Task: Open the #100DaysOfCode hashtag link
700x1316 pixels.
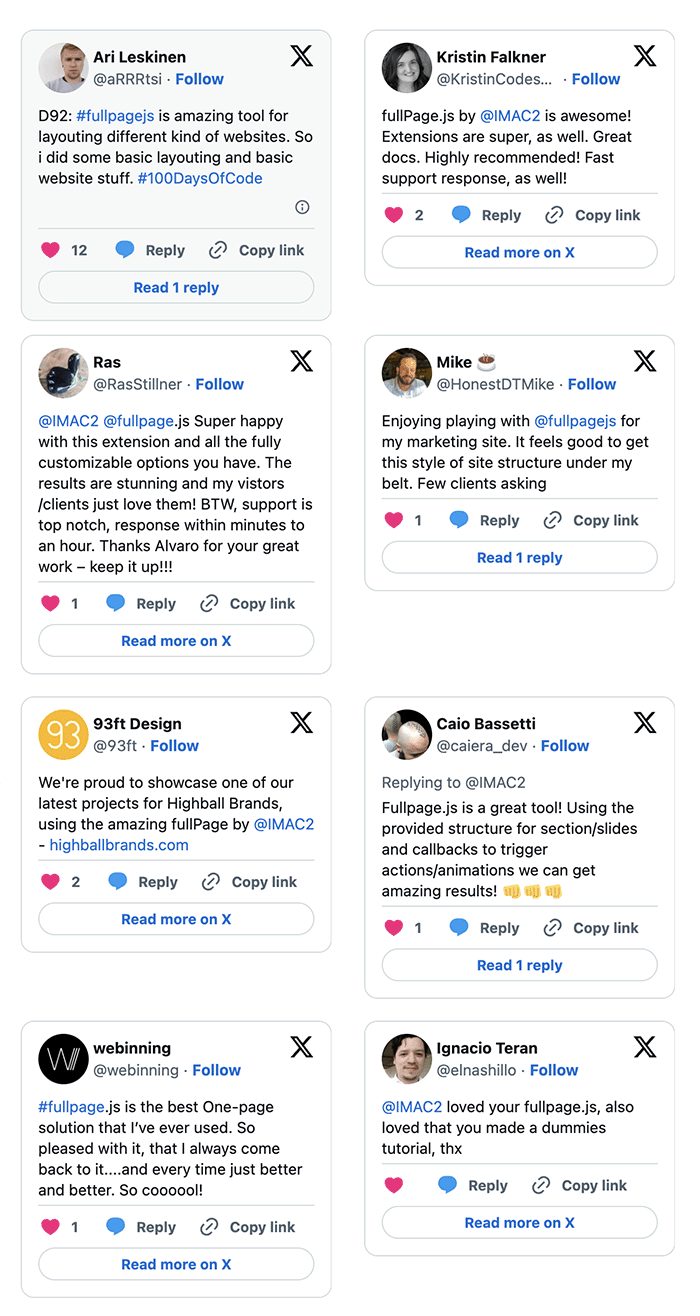Action: click(200, 178)
